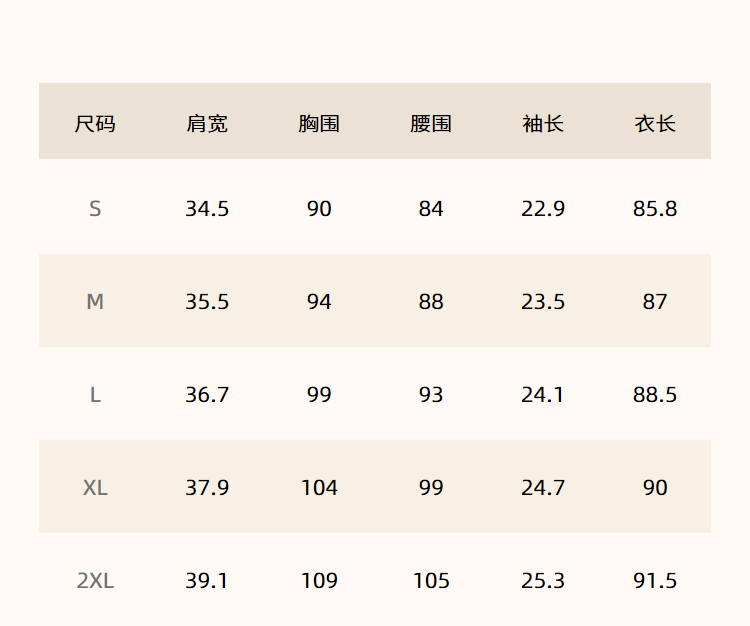Select the L size row label
The height and width of the screenshot is (626, 750).
pyautogui.click(x=95, y=395)
